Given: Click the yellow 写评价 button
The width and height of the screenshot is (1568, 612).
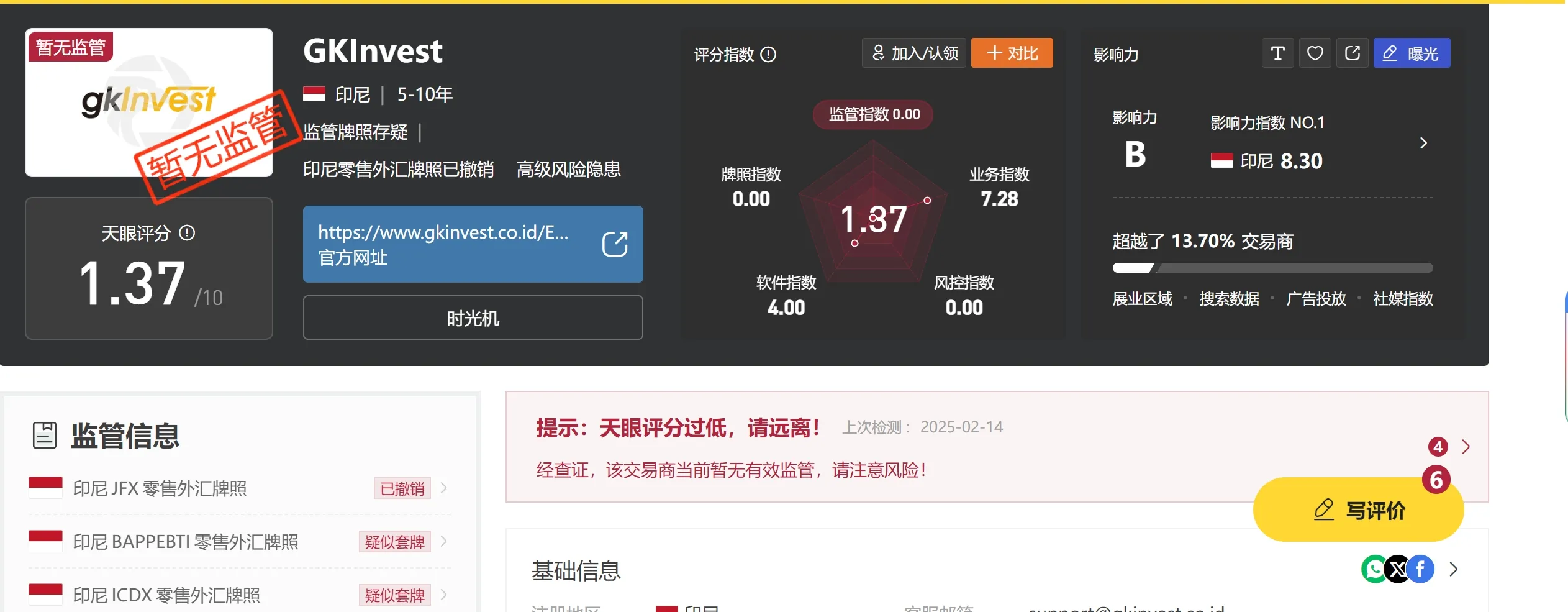Looking at the screenshot, I should pos(1359,509).
